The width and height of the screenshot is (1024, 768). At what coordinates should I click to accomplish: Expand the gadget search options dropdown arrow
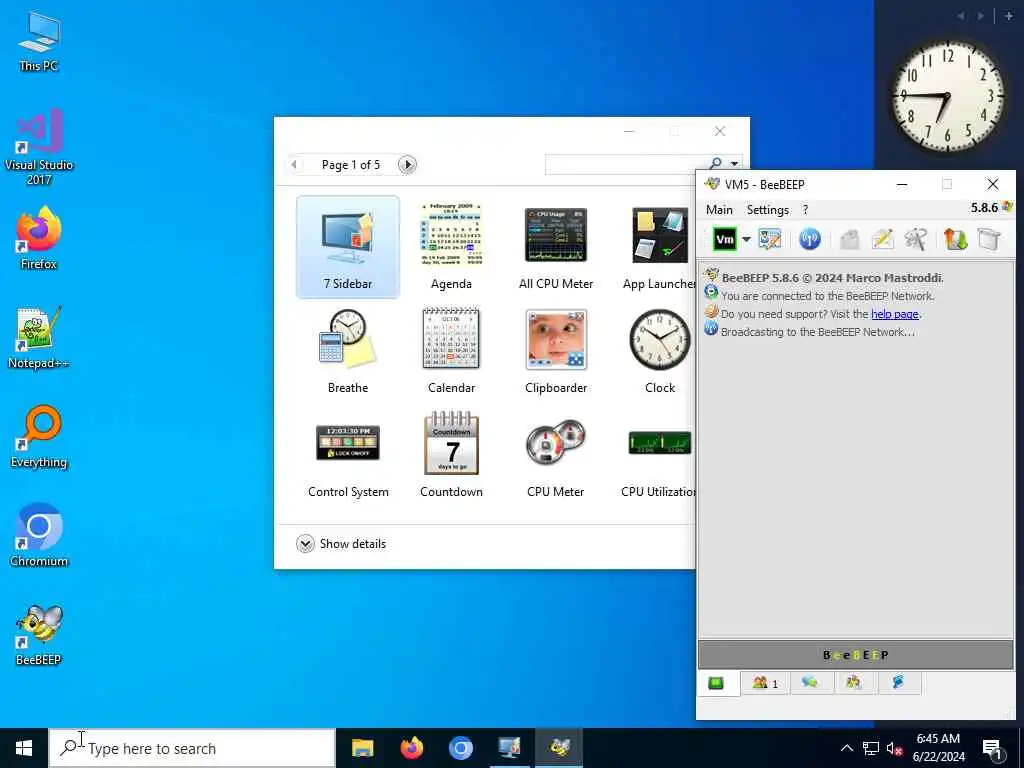pyautogui.click(x=734, y=165)
